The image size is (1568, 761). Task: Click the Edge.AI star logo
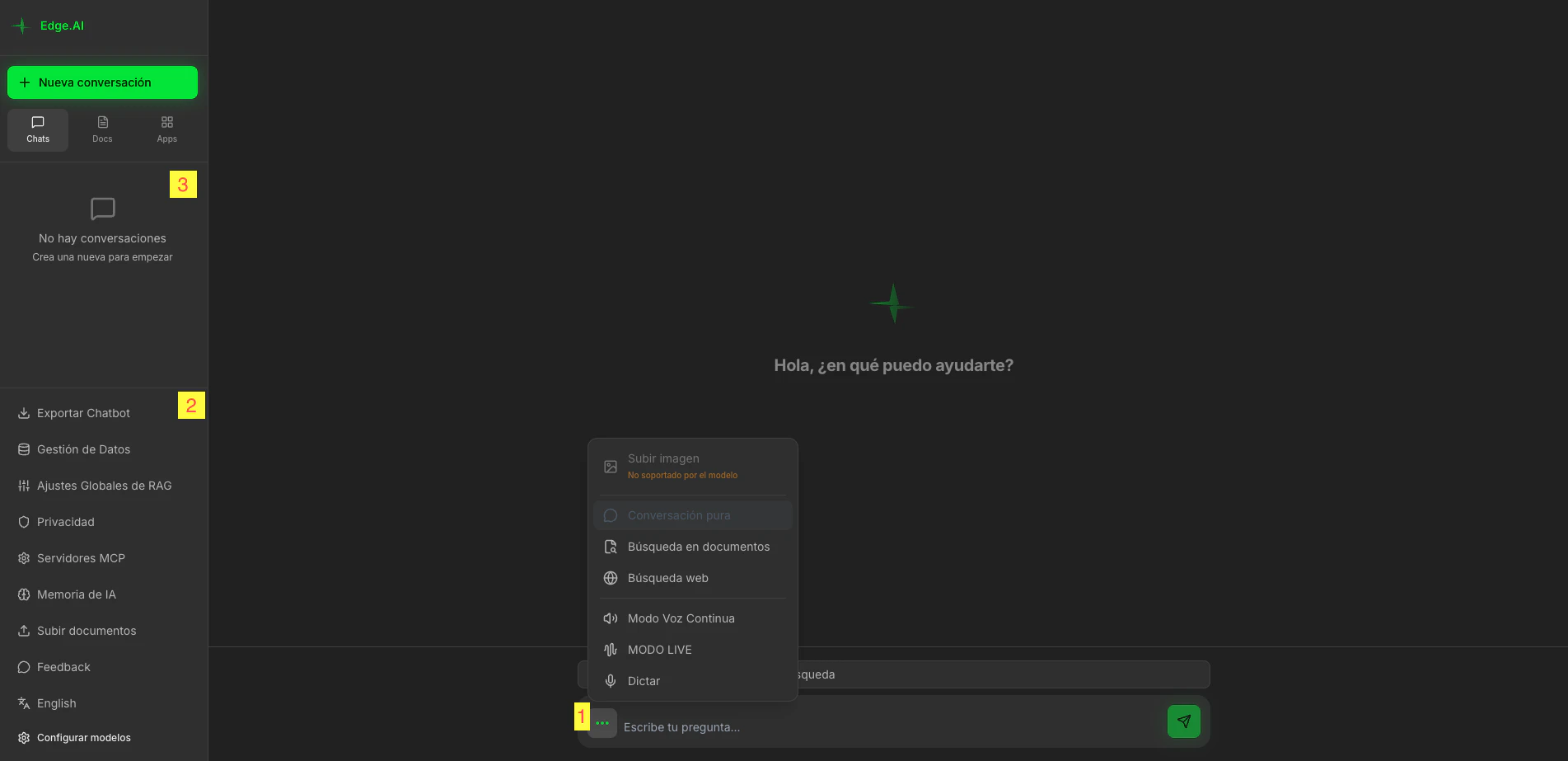21,26
